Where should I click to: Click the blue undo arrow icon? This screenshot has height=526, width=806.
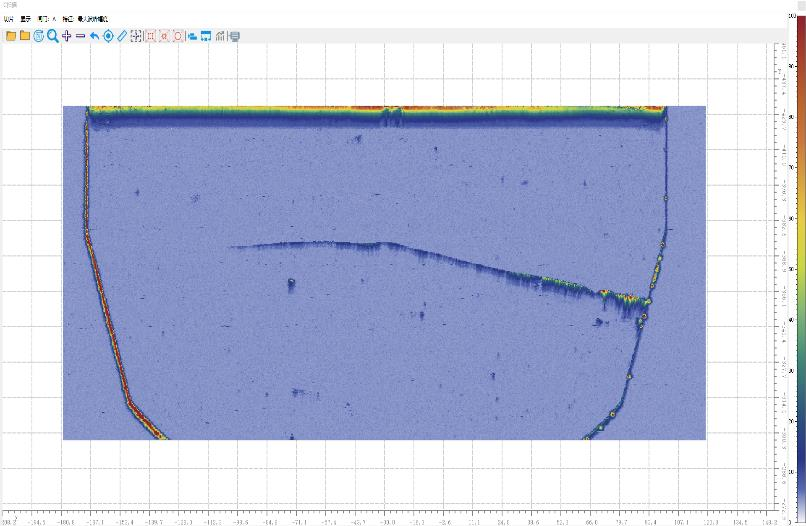point(95,36)
